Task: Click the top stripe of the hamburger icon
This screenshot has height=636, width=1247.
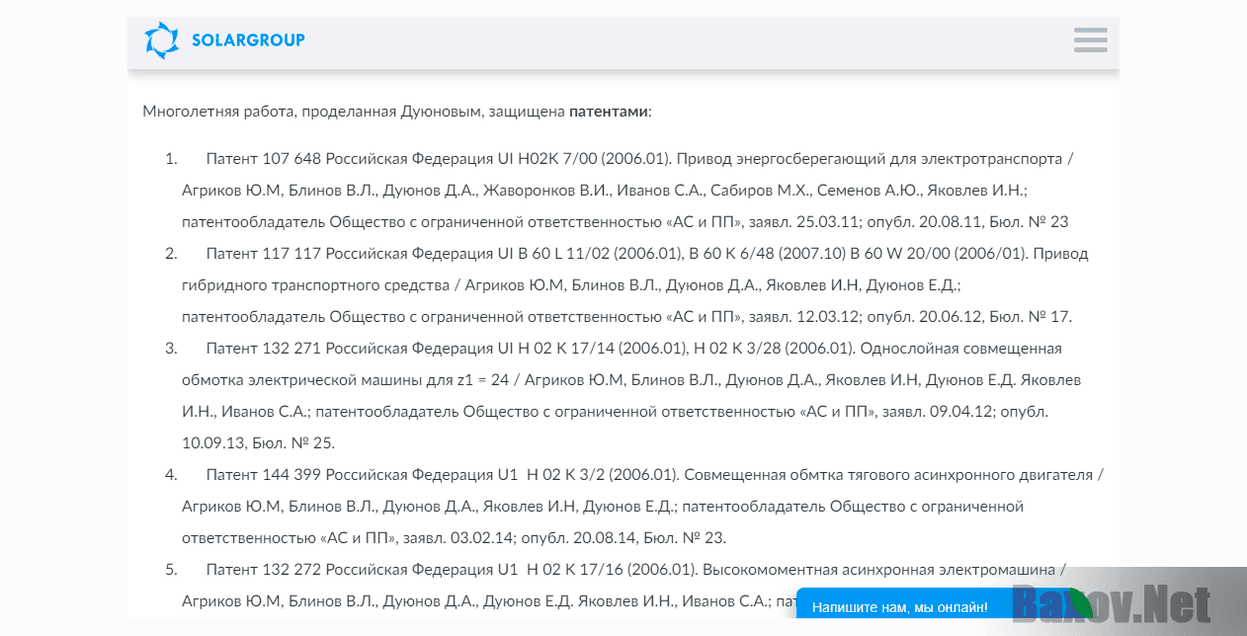Action: (x=1090, y=32)
